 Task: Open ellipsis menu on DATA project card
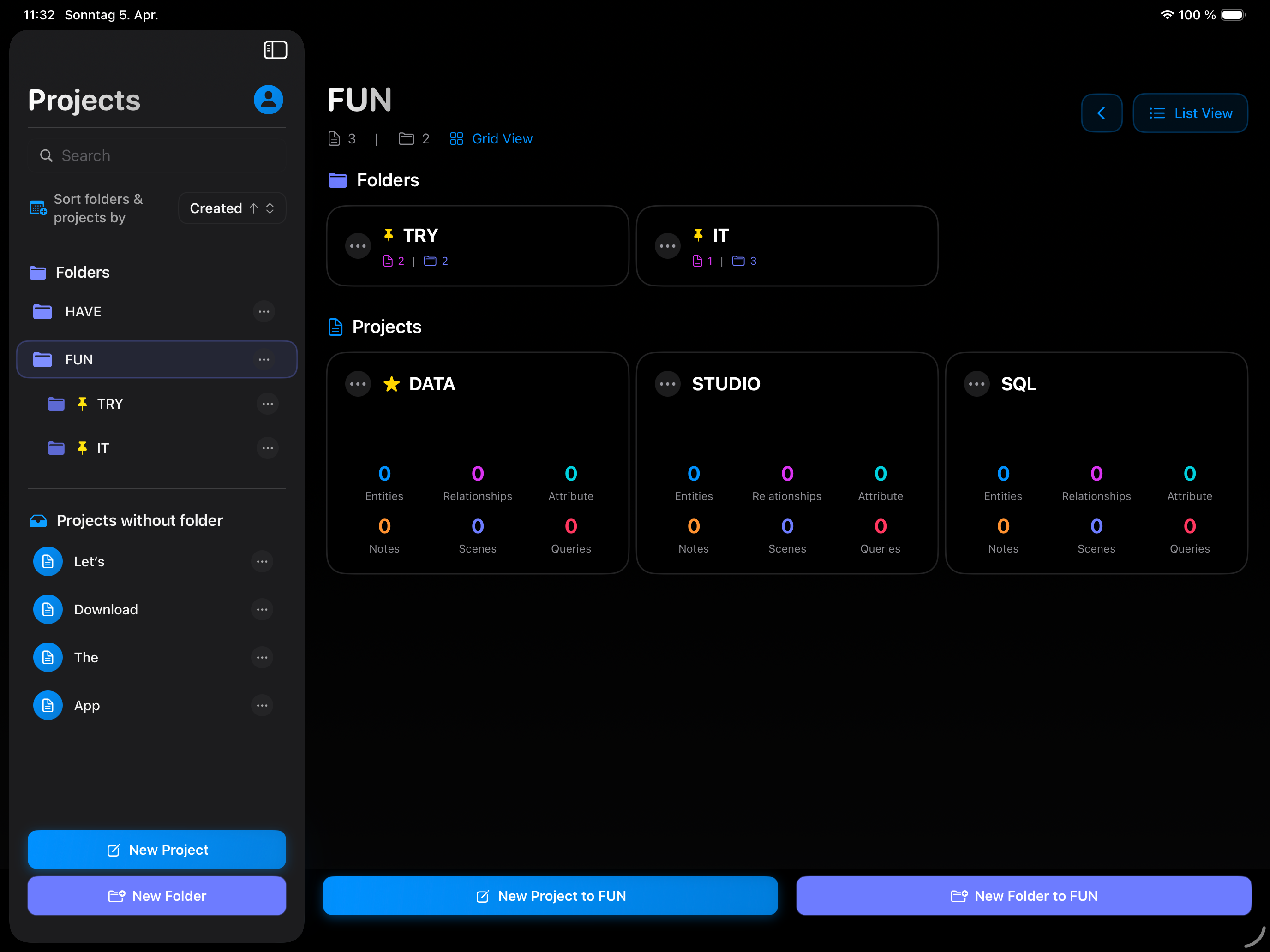(358, 384)
